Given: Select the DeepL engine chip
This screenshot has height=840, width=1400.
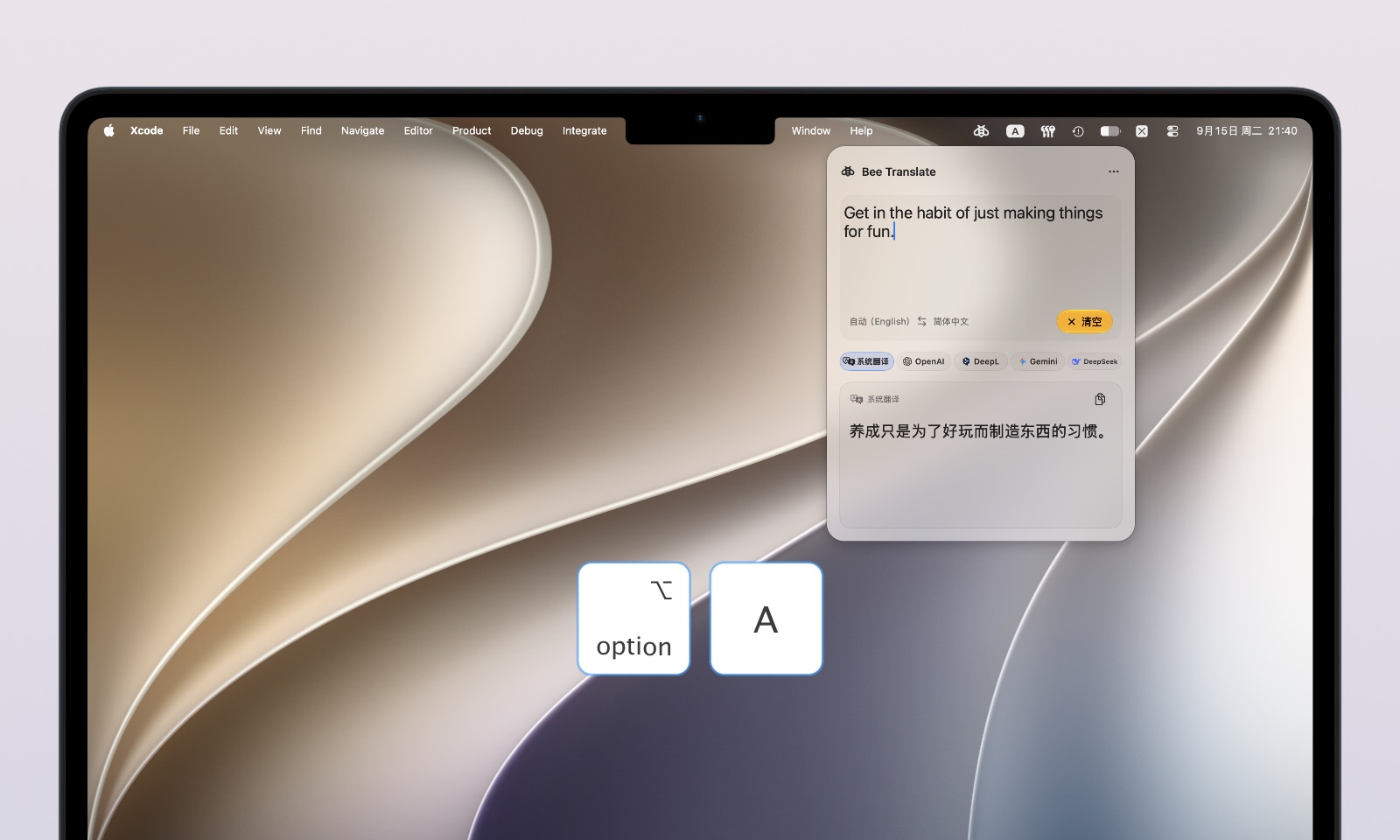Looking at the screenshot, I should pos(980,361).
